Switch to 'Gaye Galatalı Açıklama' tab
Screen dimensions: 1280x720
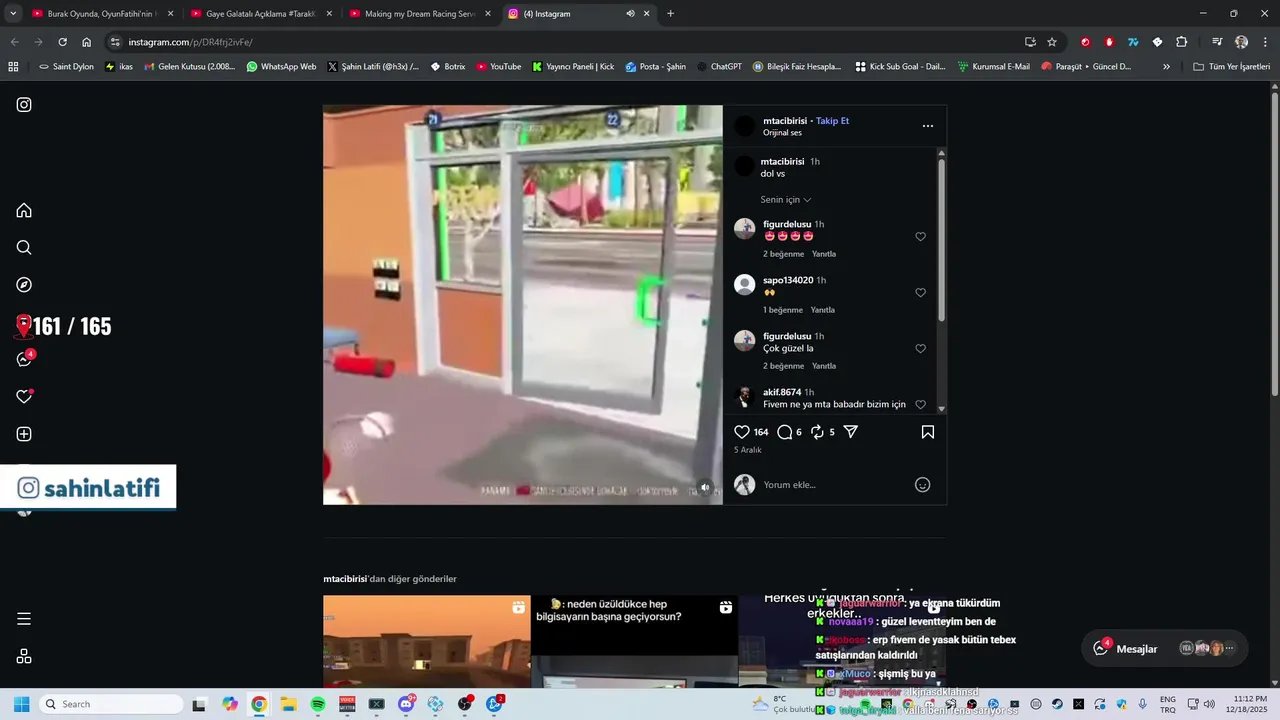pos(260,14)
